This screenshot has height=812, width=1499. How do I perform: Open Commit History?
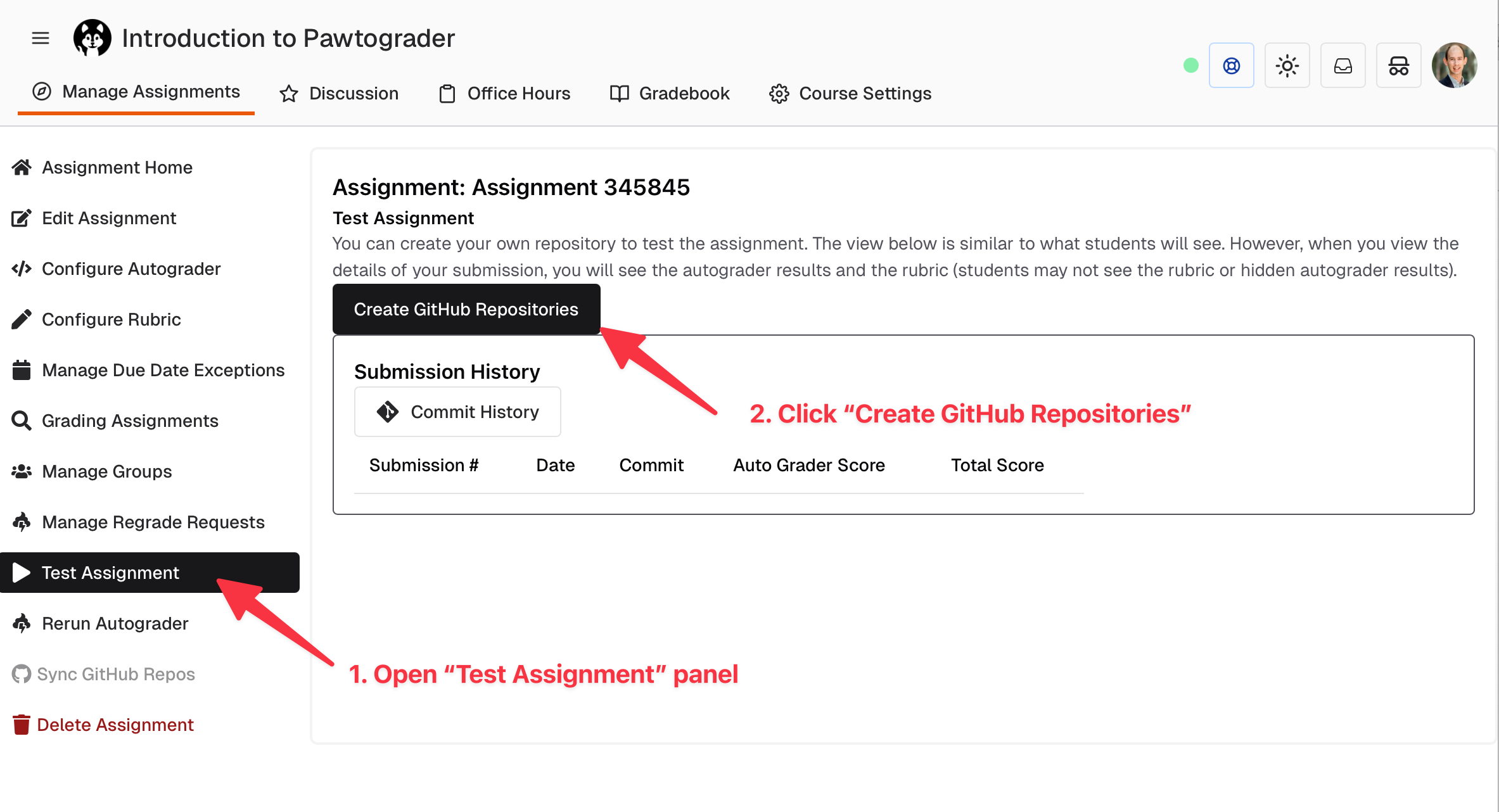click(457, 412)
